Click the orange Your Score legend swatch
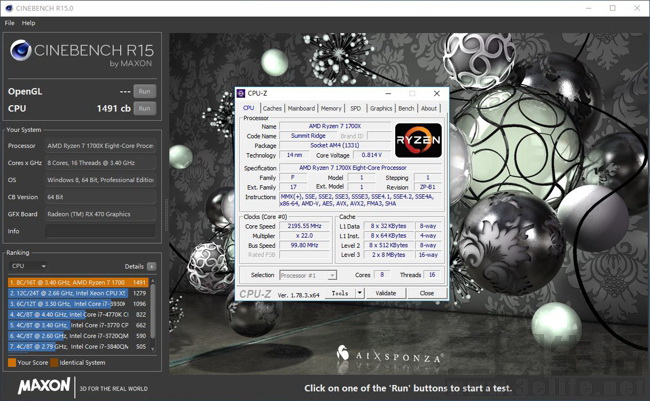 pos(12,362)
